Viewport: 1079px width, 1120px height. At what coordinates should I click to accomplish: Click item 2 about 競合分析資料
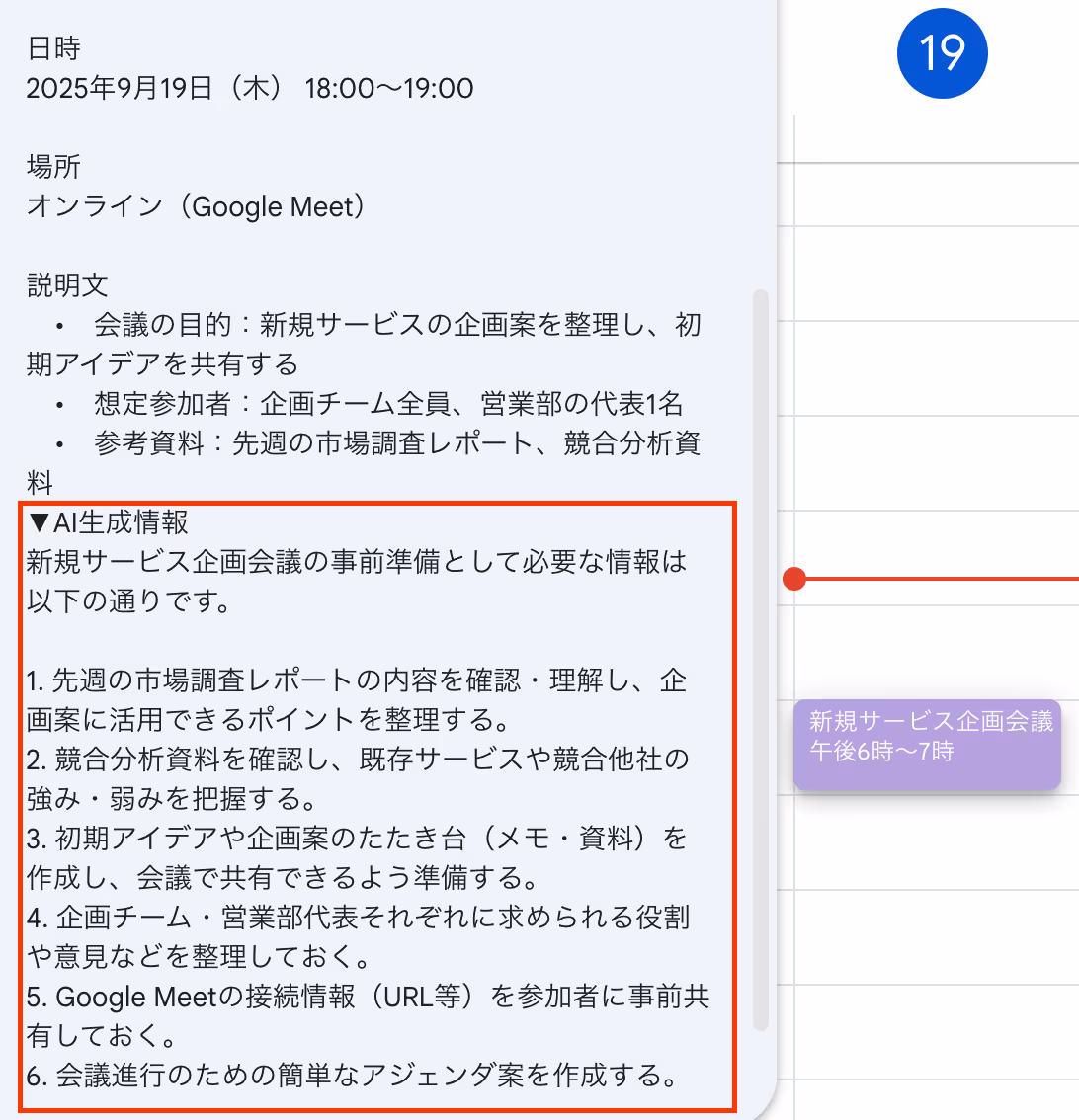358,778
